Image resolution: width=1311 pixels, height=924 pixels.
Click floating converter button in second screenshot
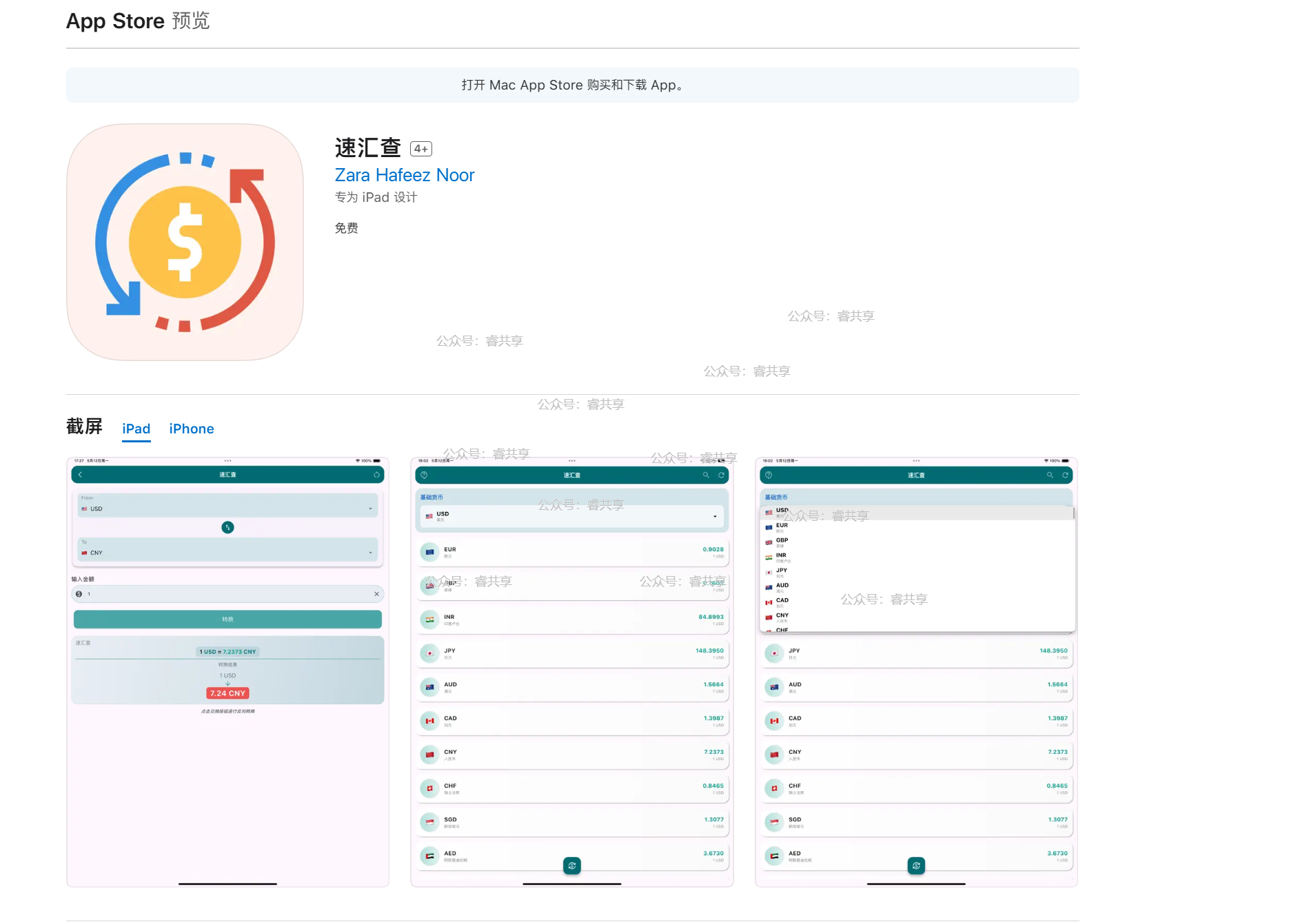(572, 865)
